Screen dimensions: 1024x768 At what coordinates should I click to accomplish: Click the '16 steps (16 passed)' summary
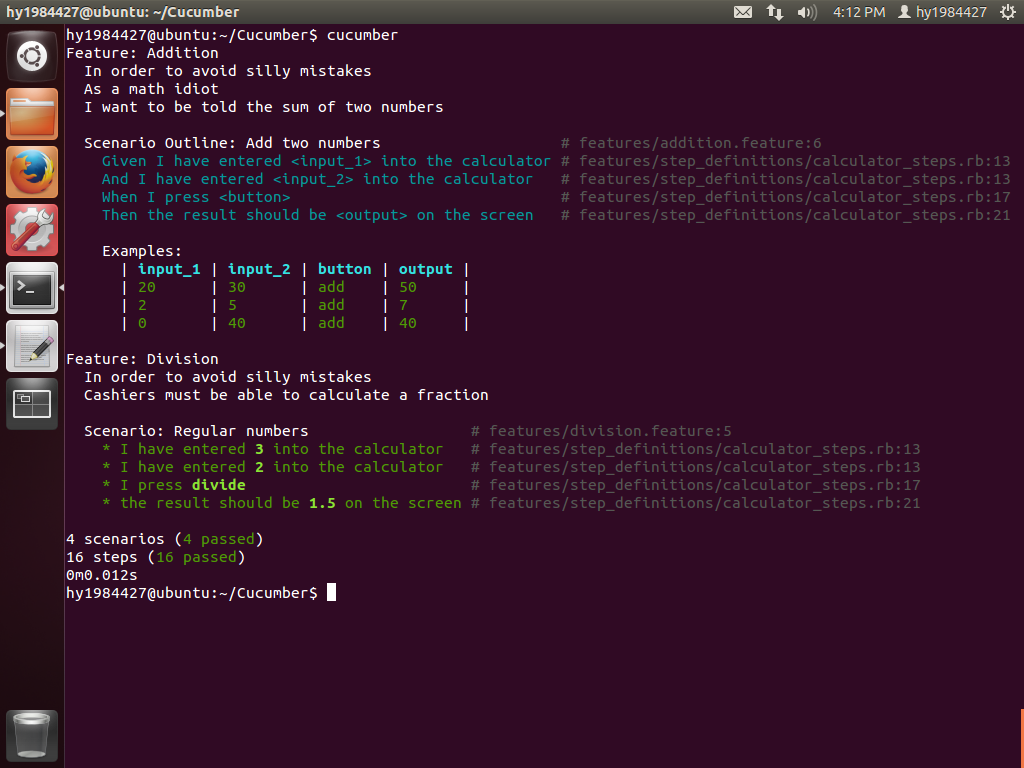pyautogui.click(x=155, y=557)
